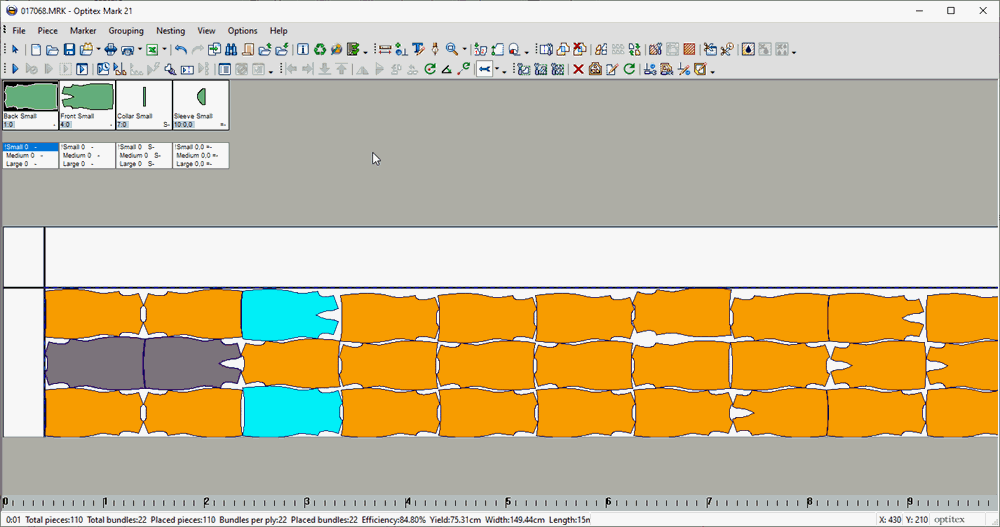The width and height of the screenshot is (1000, 527).
Task: Click the Save disk icon
Action: coord(69,49)
